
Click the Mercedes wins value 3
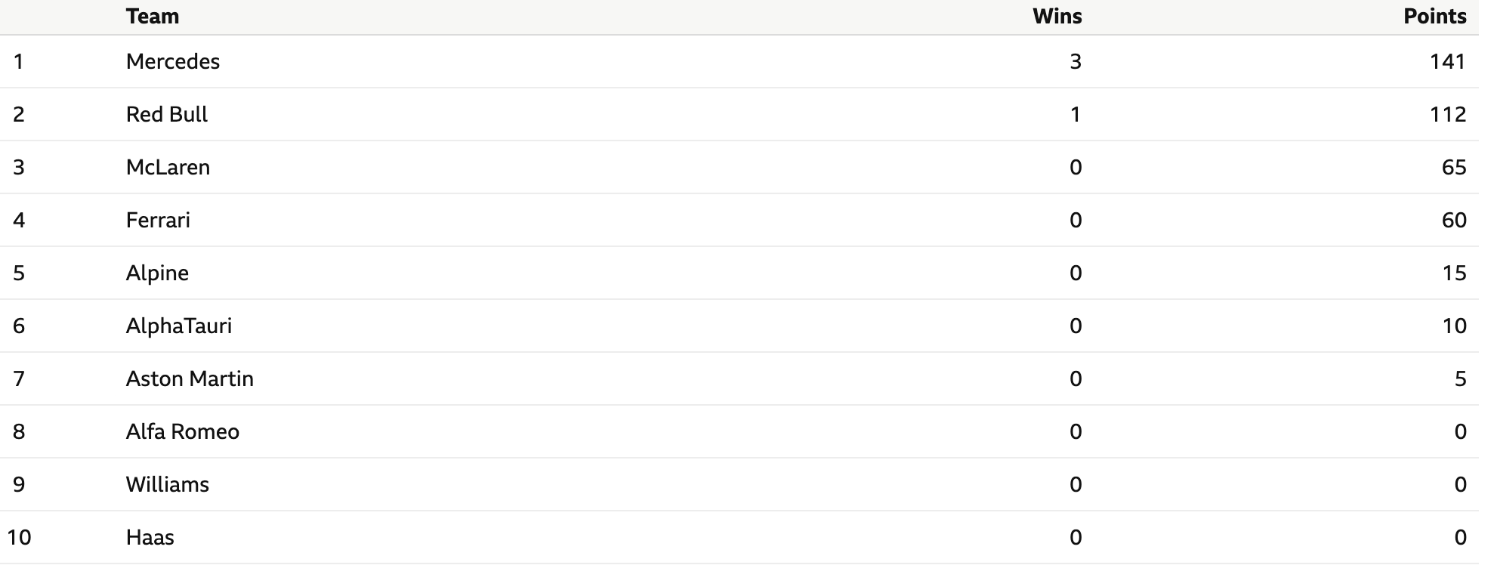[x=1076, y=61]
